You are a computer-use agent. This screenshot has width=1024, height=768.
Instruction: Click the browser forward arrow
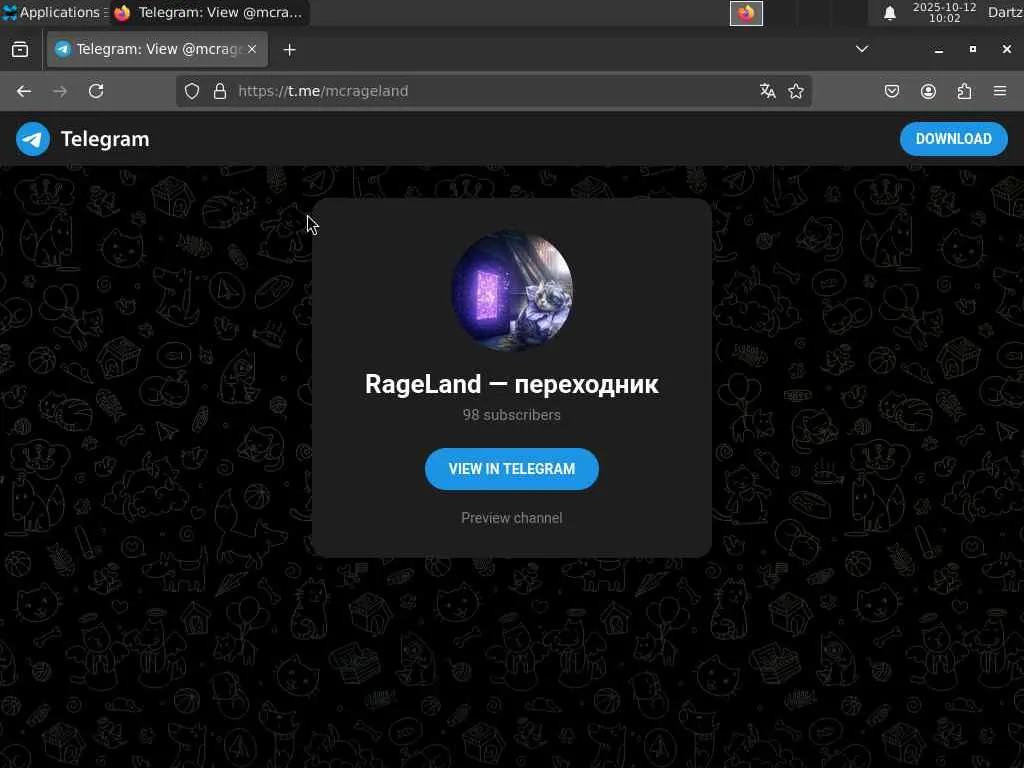click(60, 91)
